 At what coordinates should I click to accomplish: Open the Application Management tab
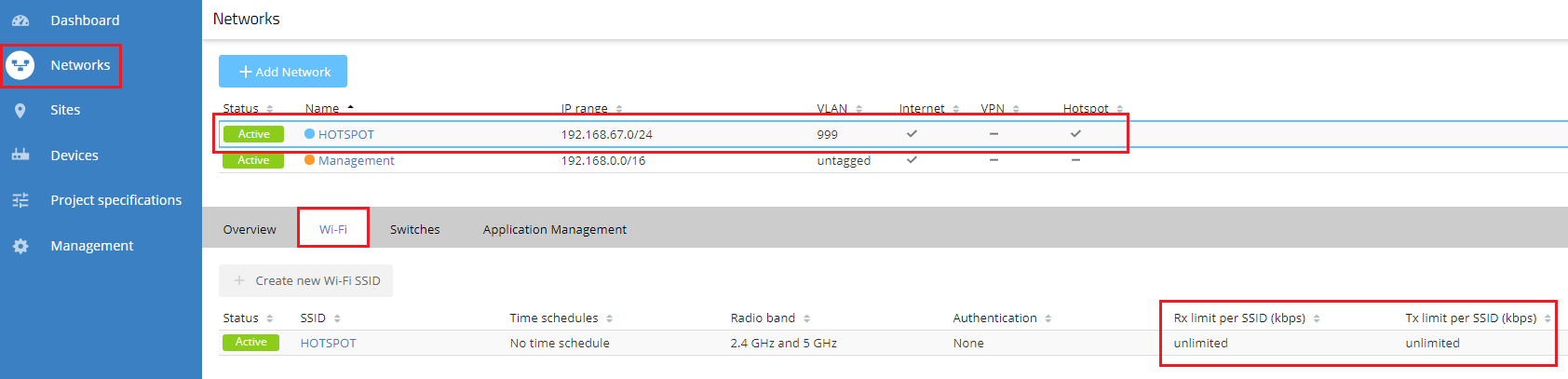pyautogui.click(x=554, y=229)
